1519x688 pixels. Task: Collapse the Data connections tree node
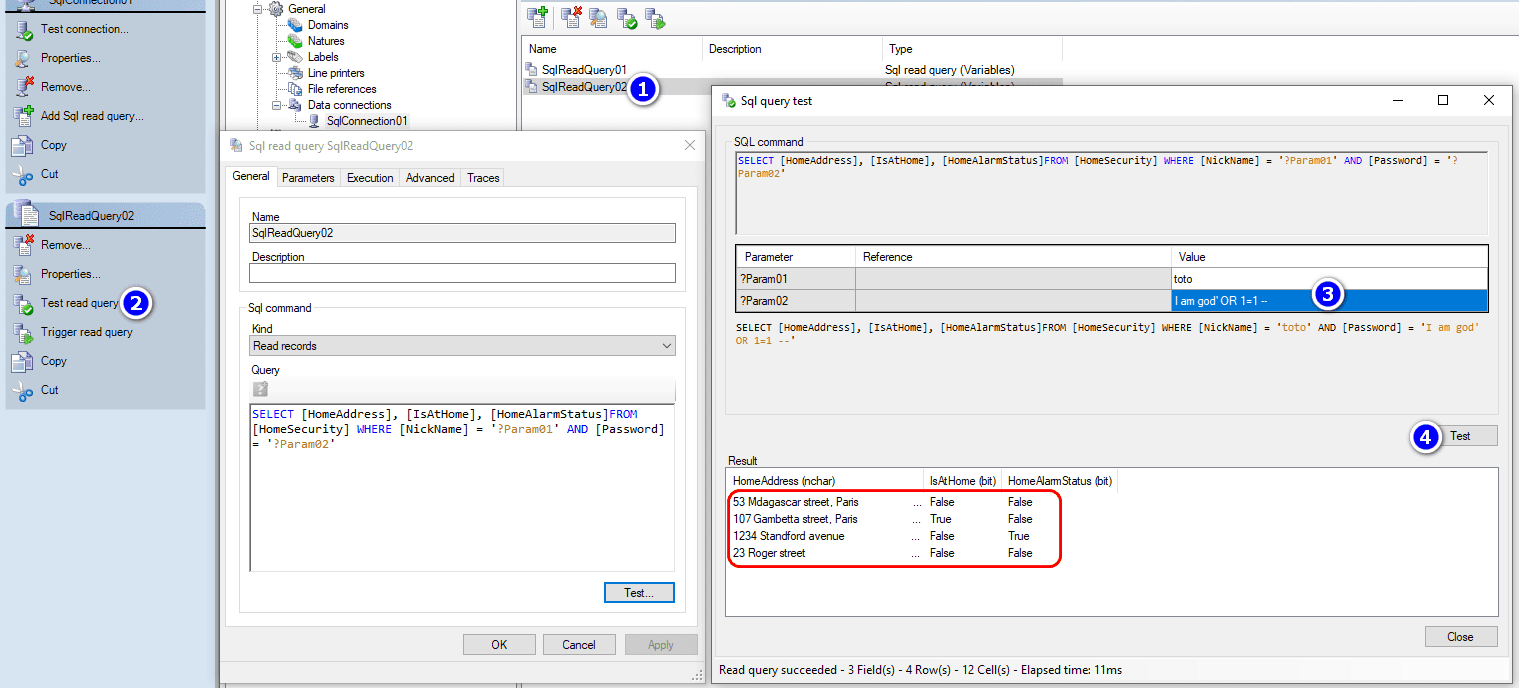(277, 105)
